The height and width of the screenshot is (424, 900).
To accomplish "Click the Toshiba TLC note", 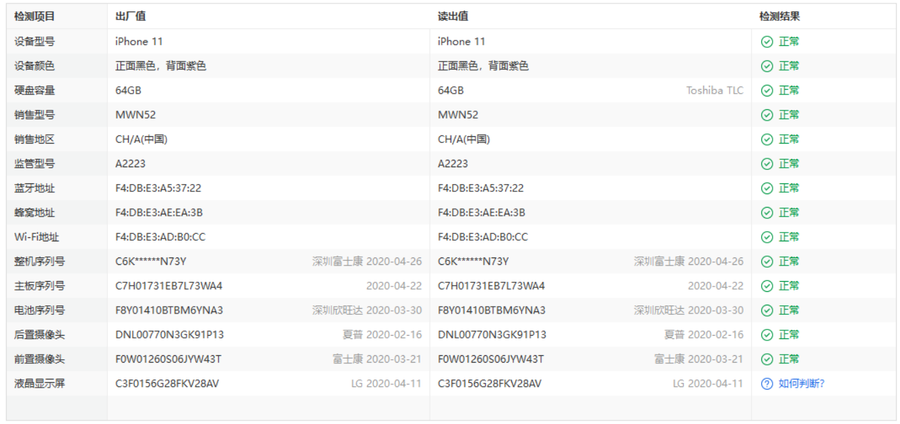I will click(x=715, y=91).
